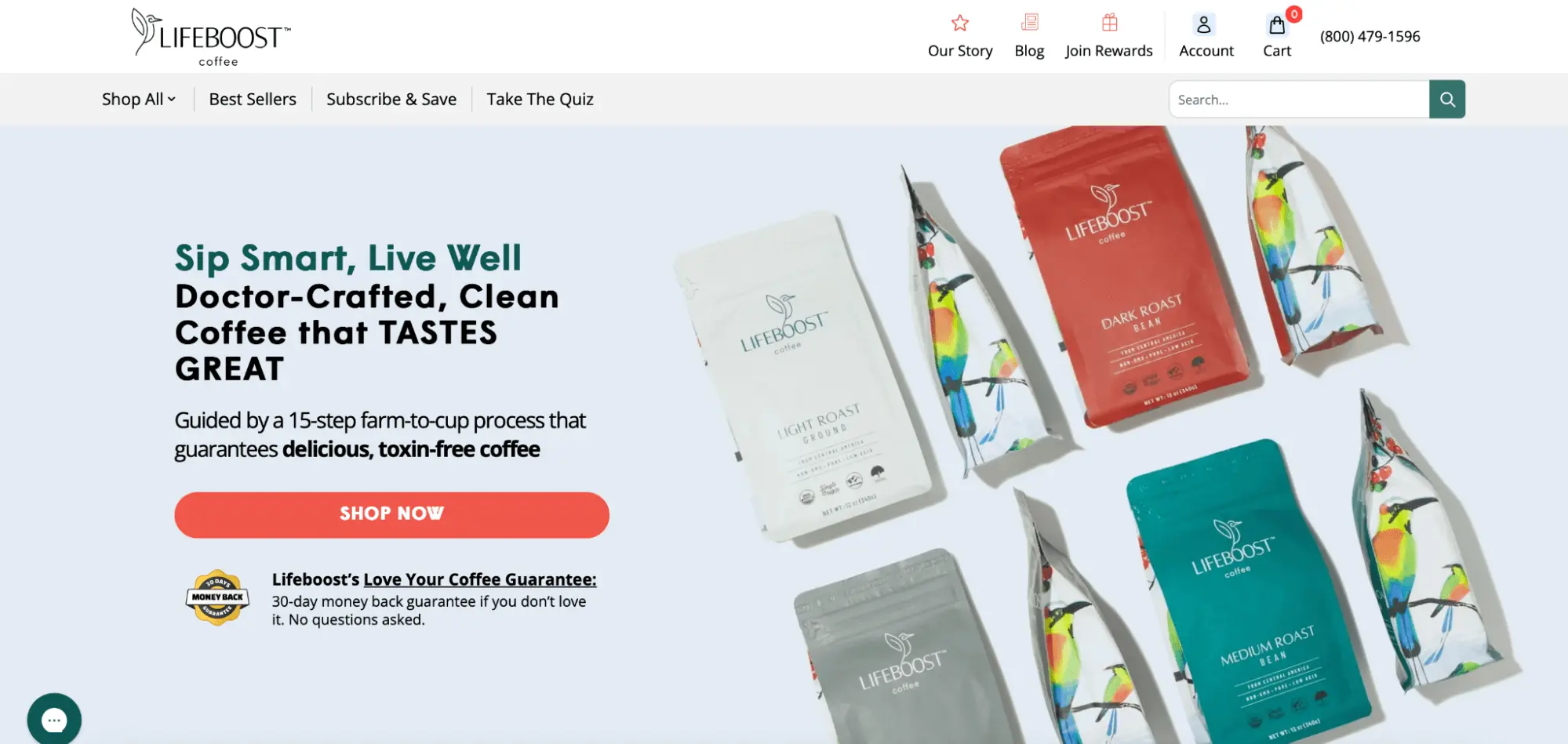Click the Lifeboost coffee logo

[210, 37]
